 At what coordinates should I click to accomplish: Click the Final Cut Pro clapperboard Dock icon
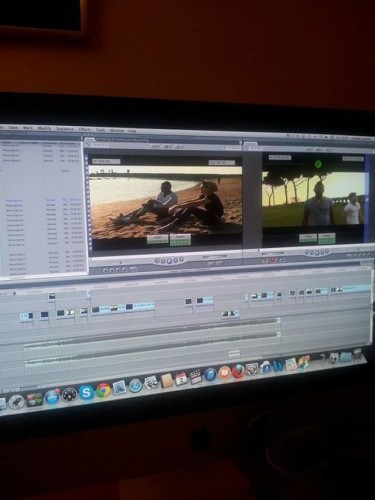click(x=195, y=377)
